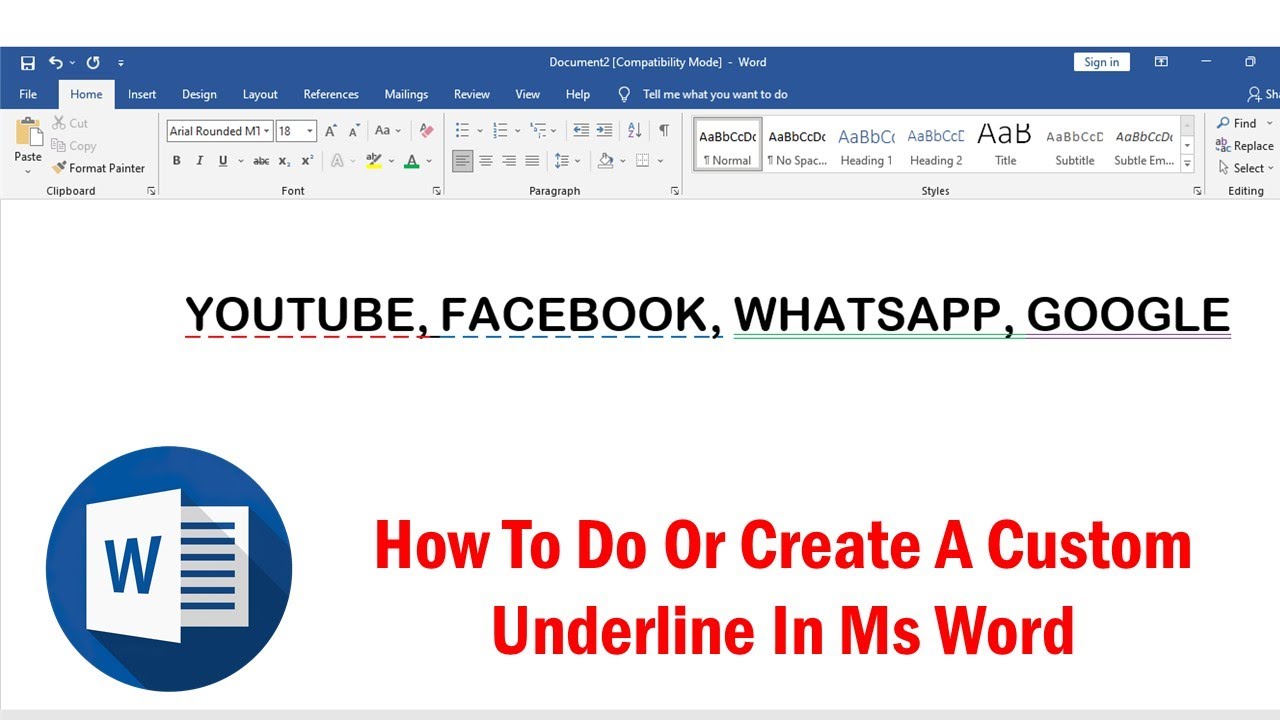The height and width of the screenshot is (720, 1280).
Task: Open the Clipboard dialog launcher
Action: pos(151,190)
